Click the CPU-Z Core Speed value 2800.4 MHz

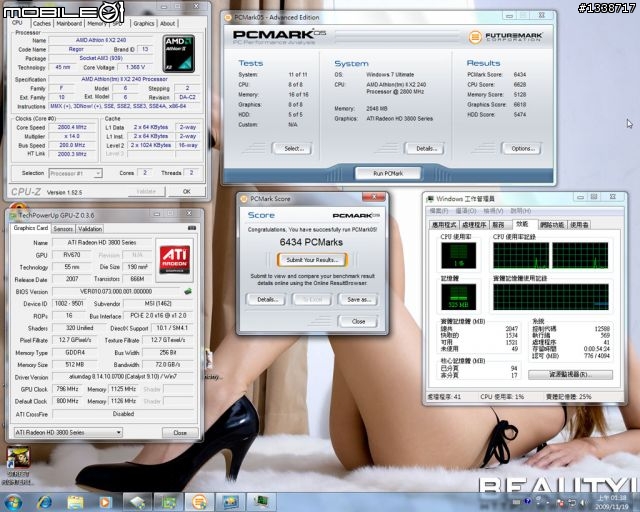72,127
